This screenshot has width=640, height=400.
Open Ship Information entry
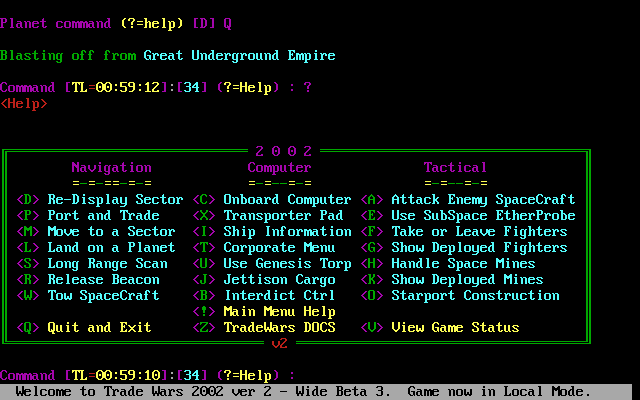pos(272,231)
